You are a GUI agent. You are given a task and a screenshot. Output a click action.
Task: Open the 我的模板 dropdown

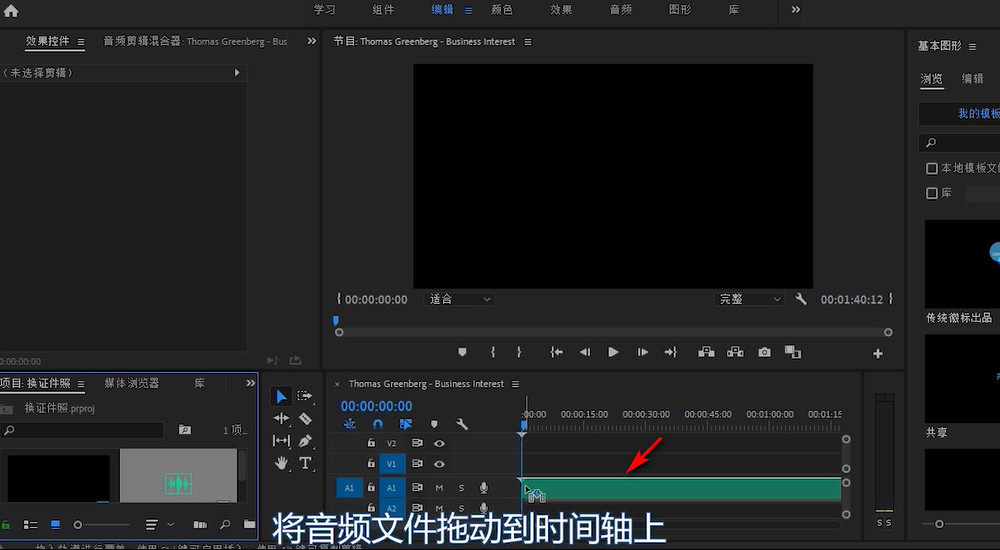tap(959, 114)
